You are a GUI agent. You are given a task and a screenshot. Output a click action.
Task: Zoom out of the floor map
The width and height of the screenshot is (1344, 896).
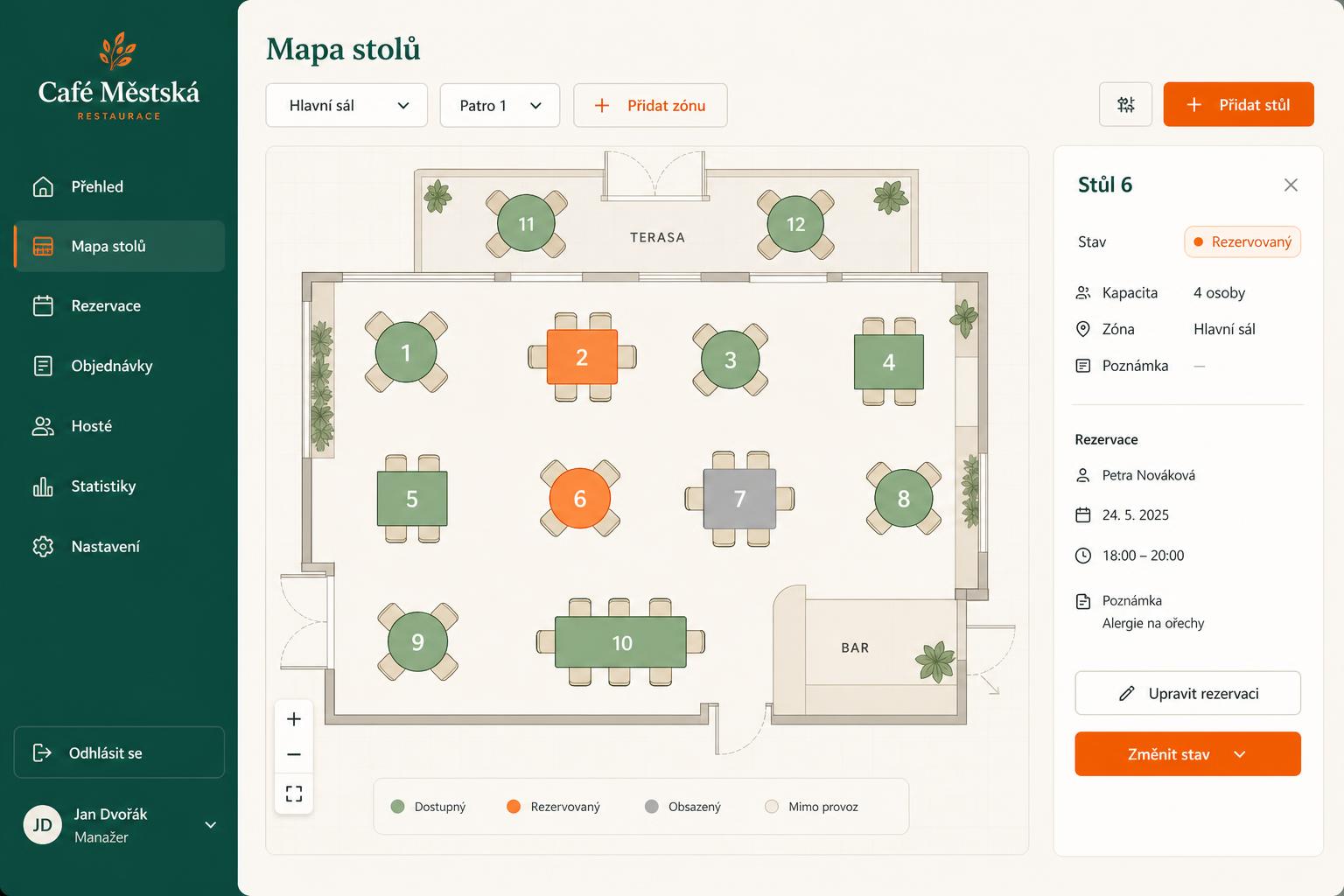click(294, 754)
